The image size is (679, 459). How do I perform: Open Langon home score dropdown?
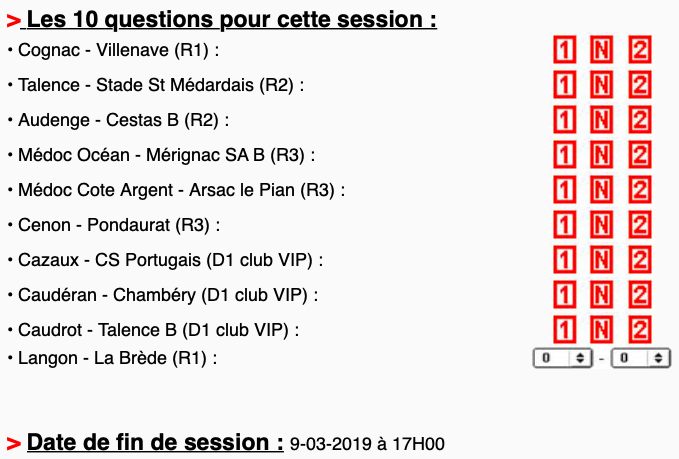tap(563, 357)
